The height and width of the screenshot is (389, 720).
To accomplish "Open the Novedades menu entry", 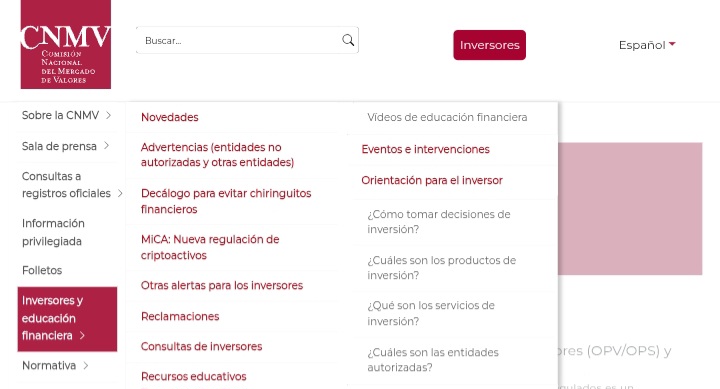I will pyautogui.click(x=170, y=117).
